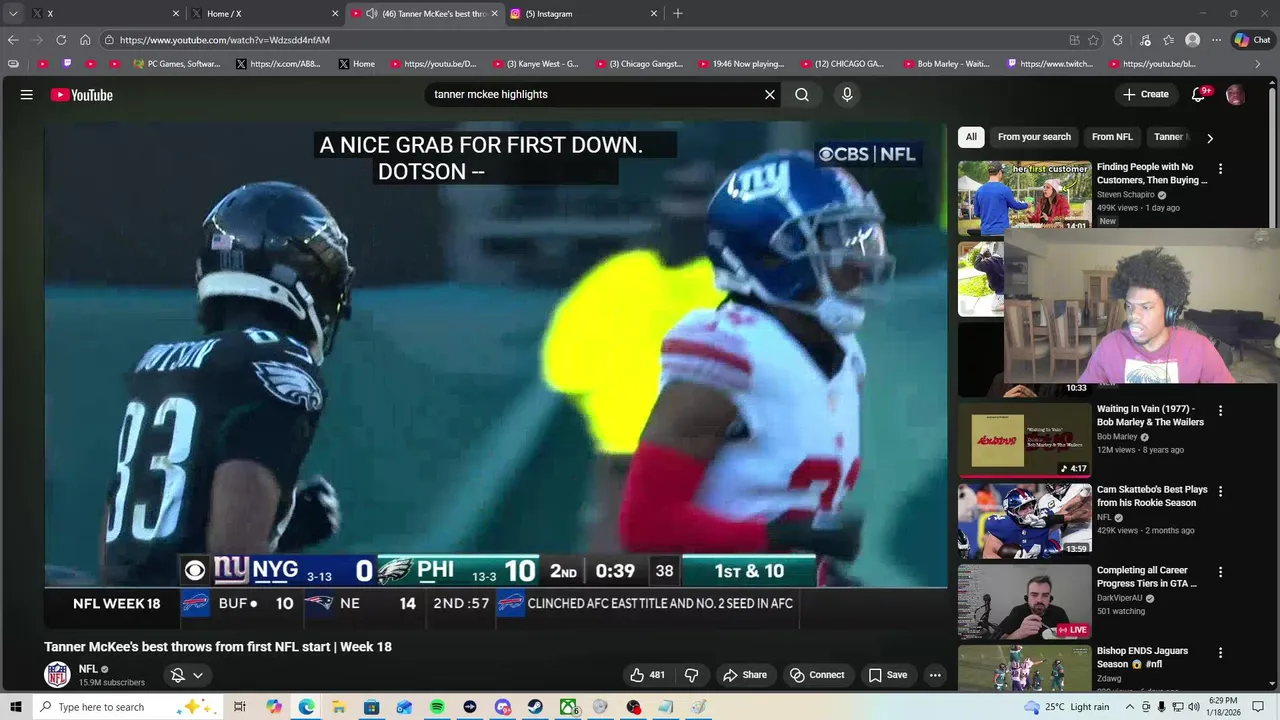The height and width of the screenshot is (720, 1280).
Task: Open Kanye West bookmark in bookmarks bar
Action: [x=535, y=64]
